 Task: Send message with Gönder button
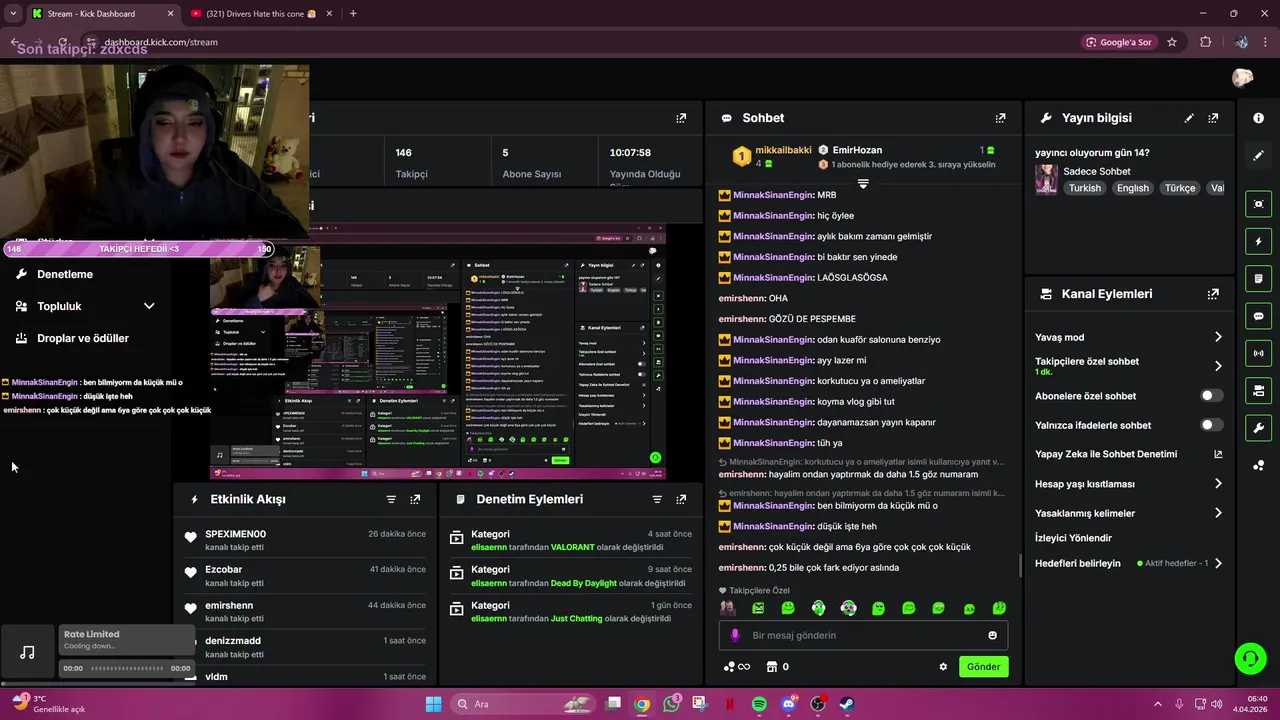pyautogui.click(x=983, y=667)
